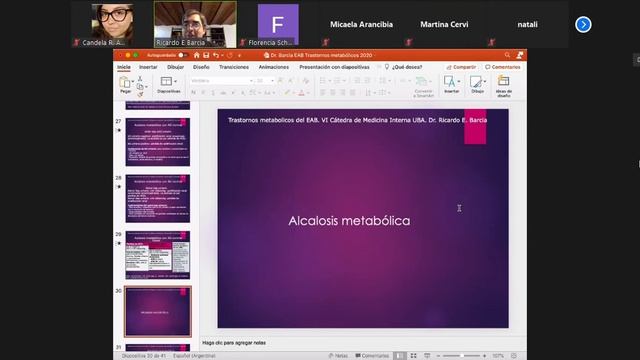The height and width of the screenshot is (360, 640).
Task: Open the font name dropdown
Action: pyautogui.click(x=251, y=81)
